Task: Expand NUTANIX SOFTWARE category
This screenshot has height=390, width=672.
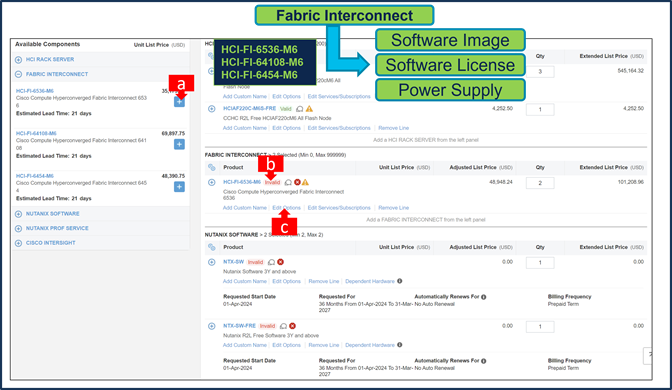Action: click(x=18, y=214)
